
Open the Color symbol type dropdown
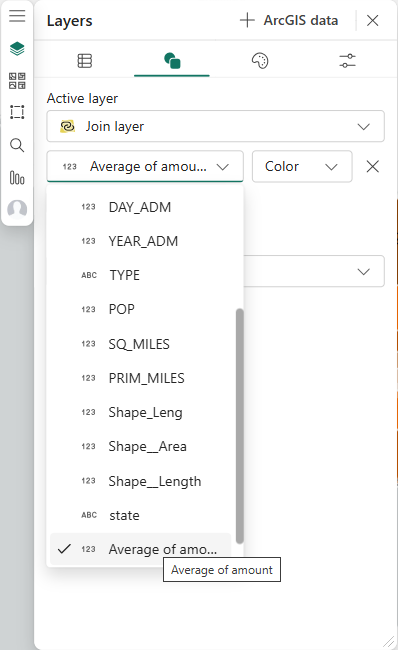[302, 167]
